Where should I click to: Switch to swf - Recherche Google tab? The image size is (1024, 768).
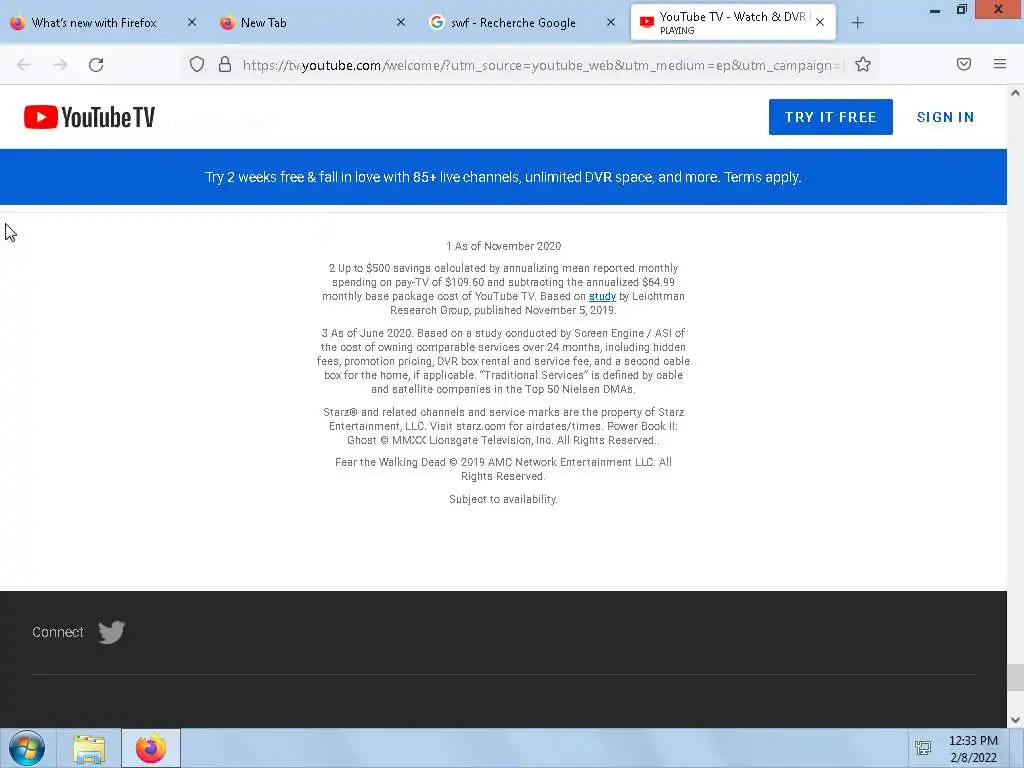click(x=513, y=23)
